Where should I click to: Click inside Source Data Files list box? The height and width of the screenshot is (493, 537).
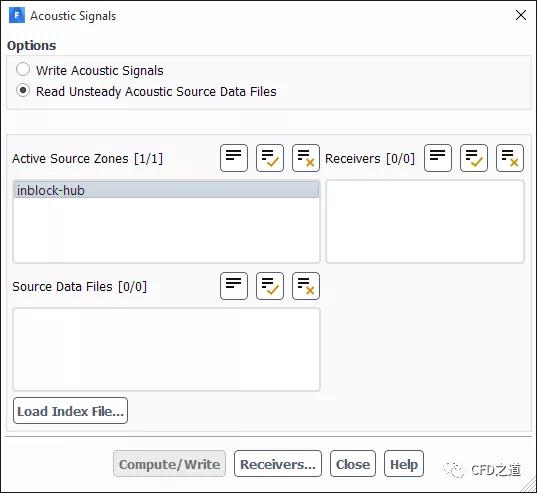coord(166,349)
